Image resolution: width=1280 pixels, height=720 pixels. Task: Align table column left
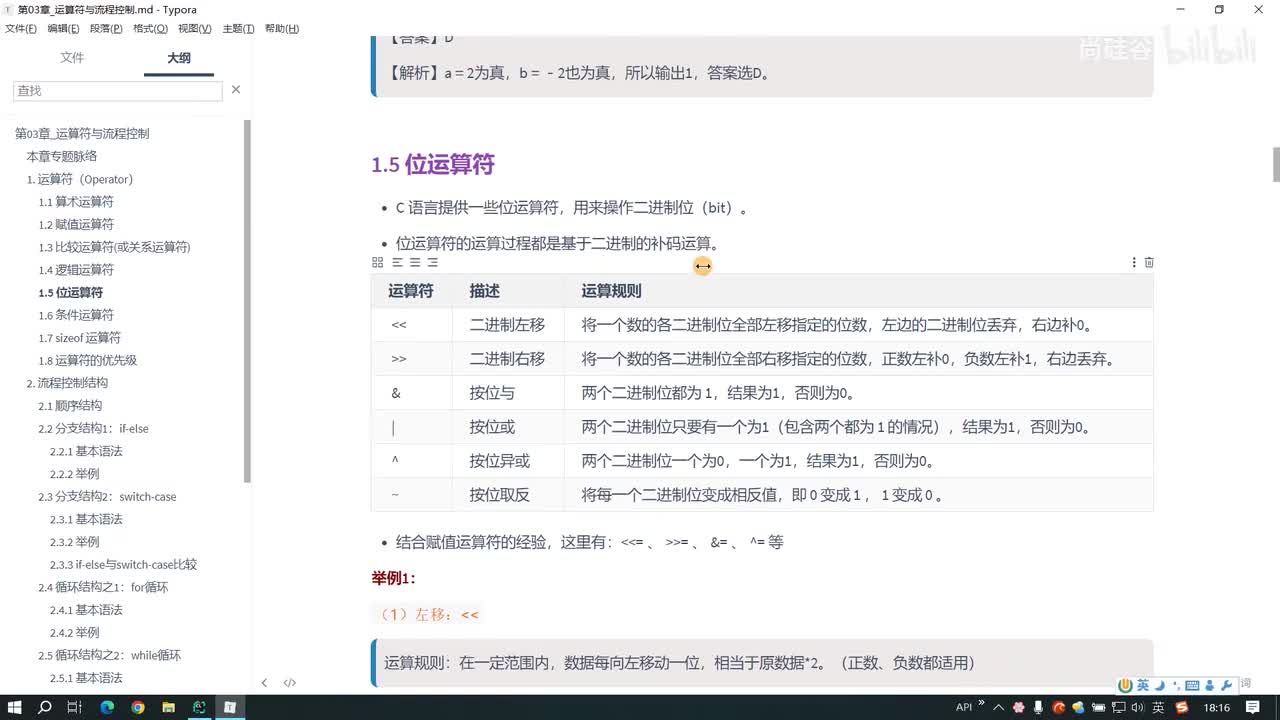[x=397, y=262]
